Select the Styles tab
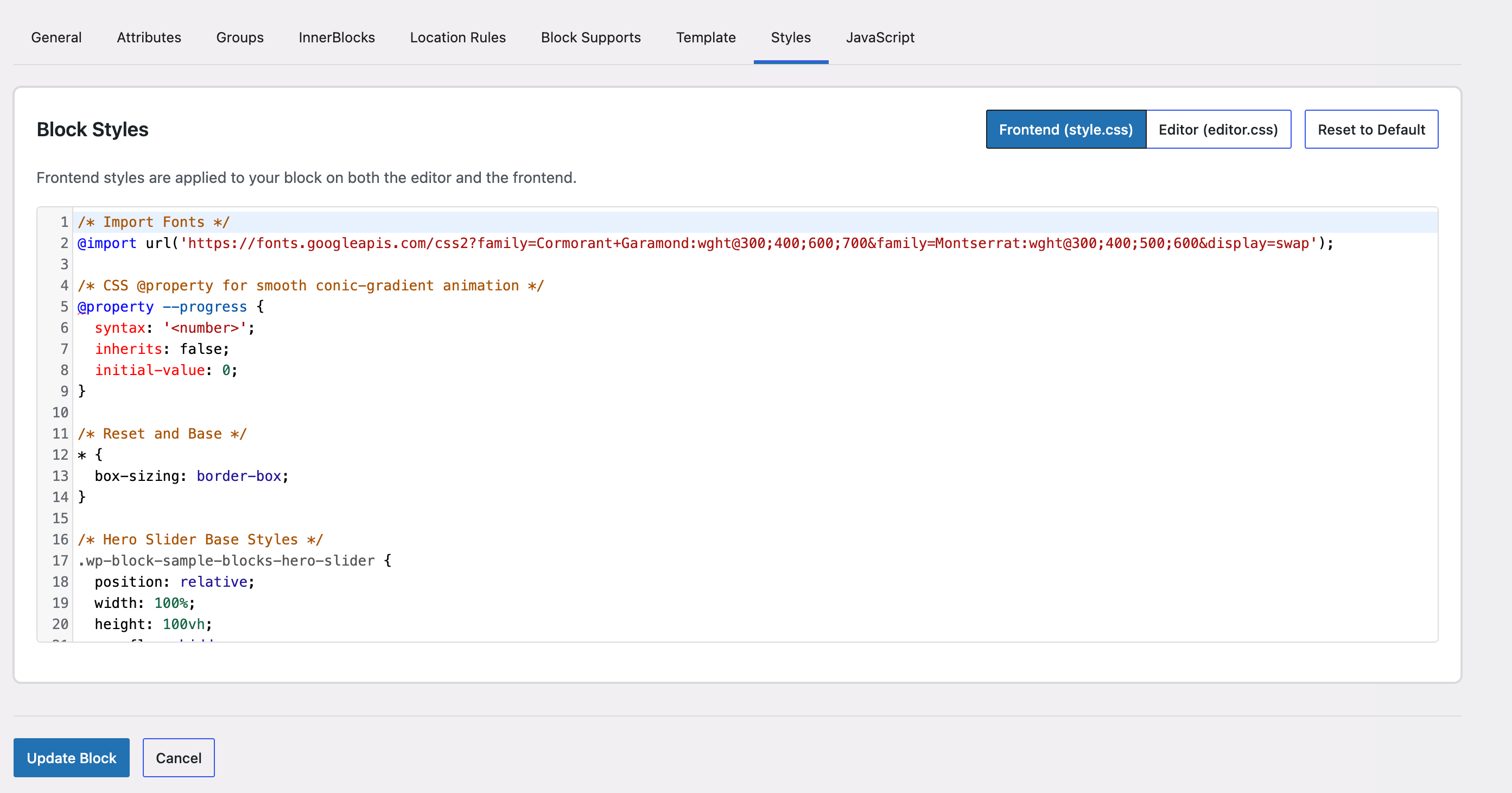 click(791, 37)
